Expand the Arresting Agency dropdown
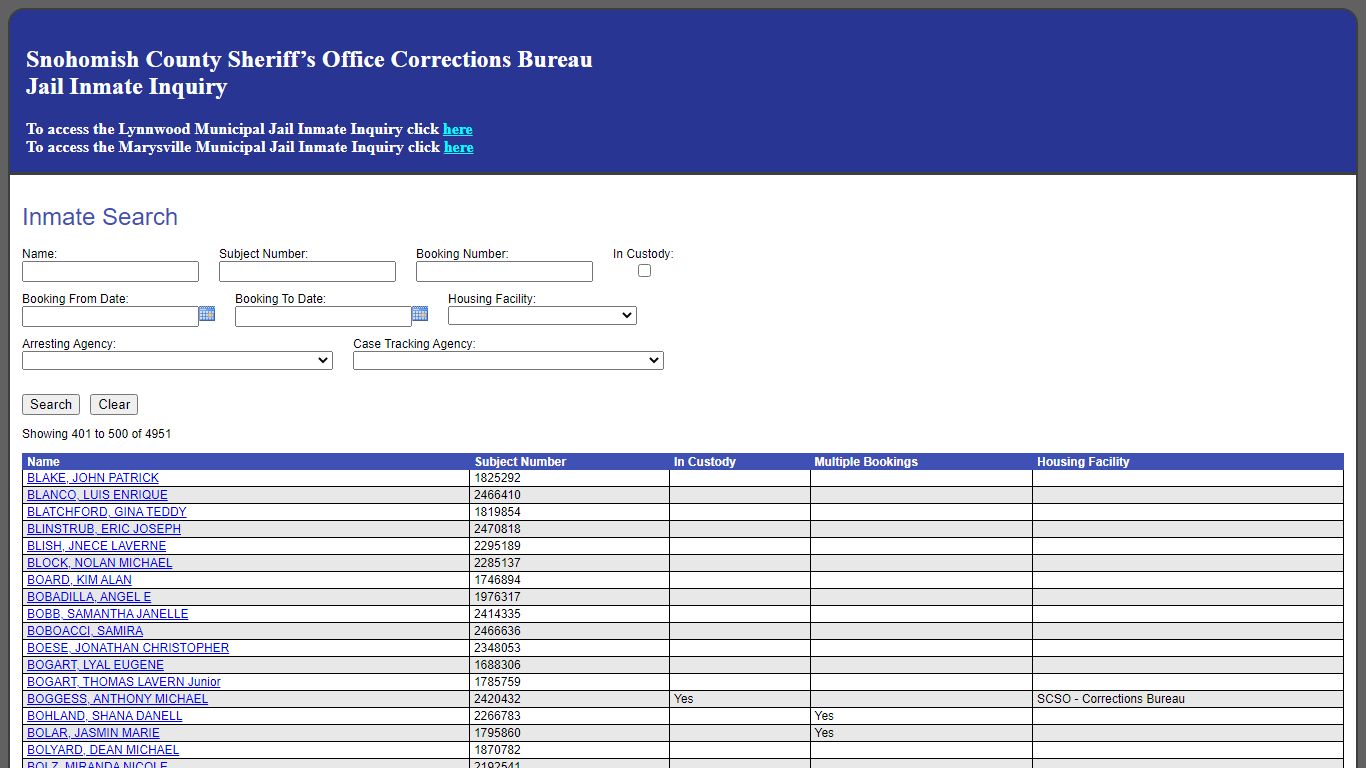Screen dimensions: 1366x768 177,361
